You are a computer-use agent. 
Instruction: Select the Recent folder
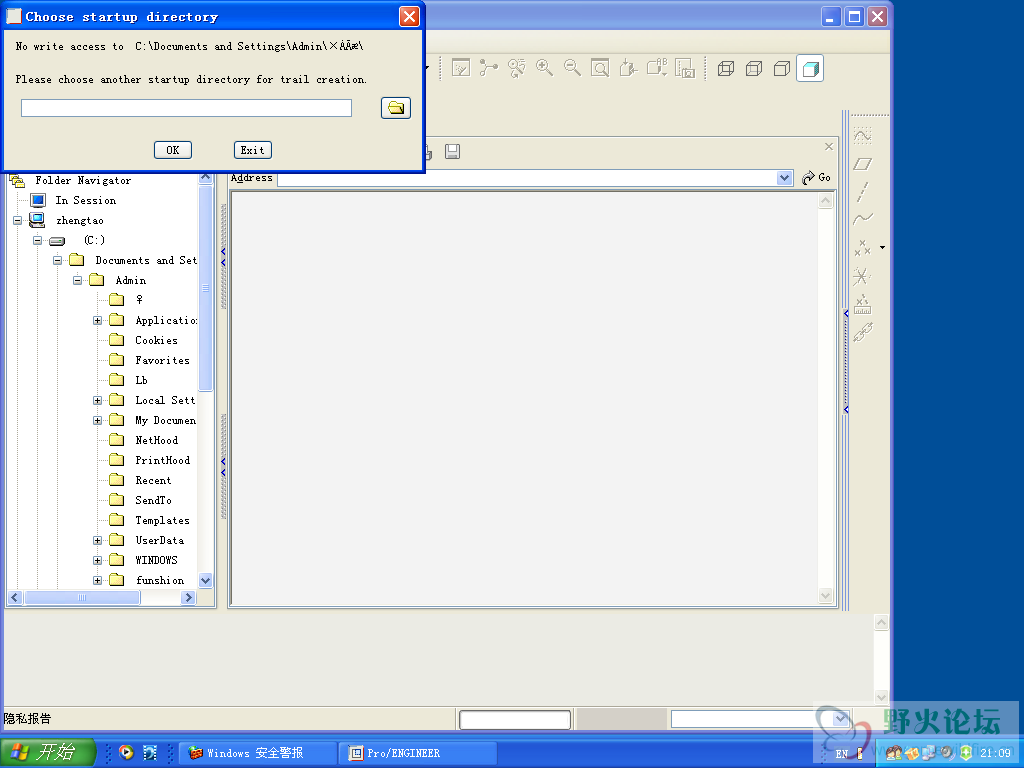(153, 481)
